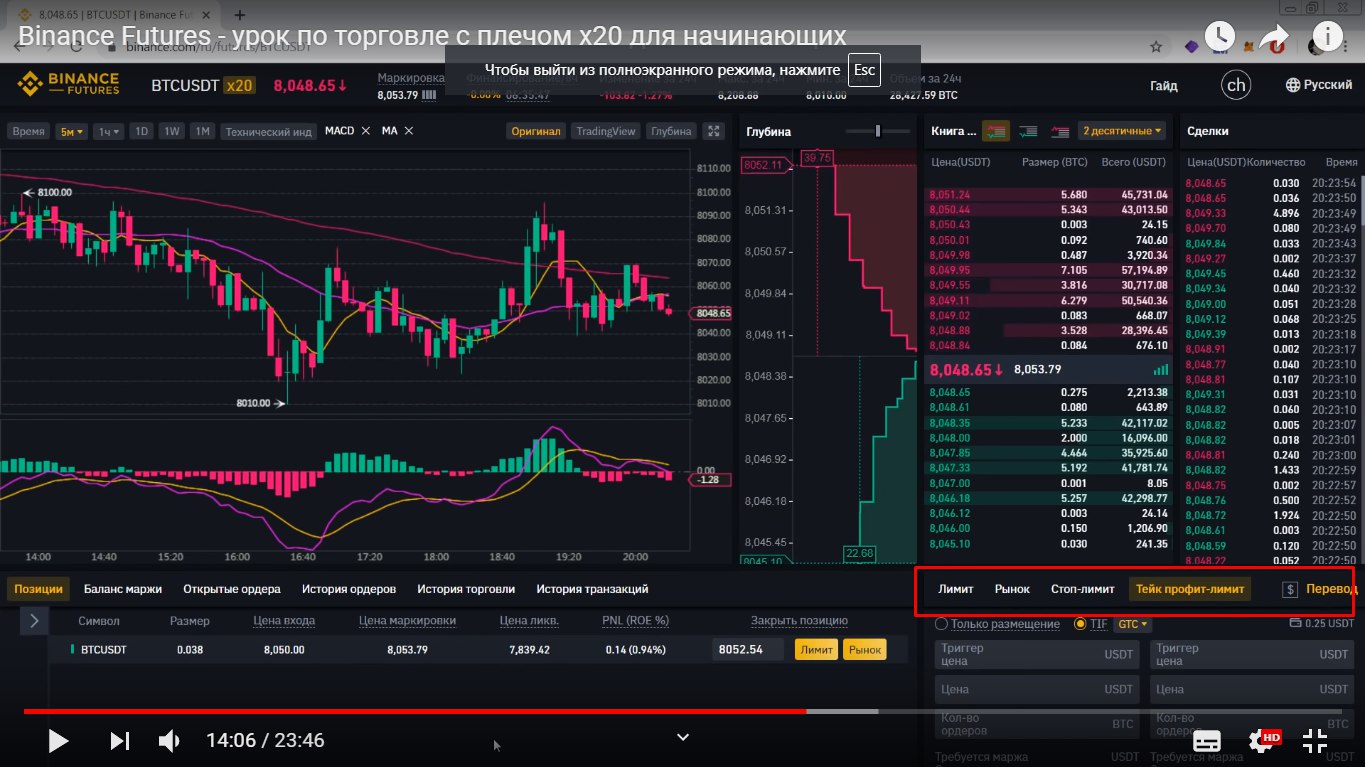Click the x20 leverage badge
Viewport: 1365px width, 767px height.
tap(239, 86)
